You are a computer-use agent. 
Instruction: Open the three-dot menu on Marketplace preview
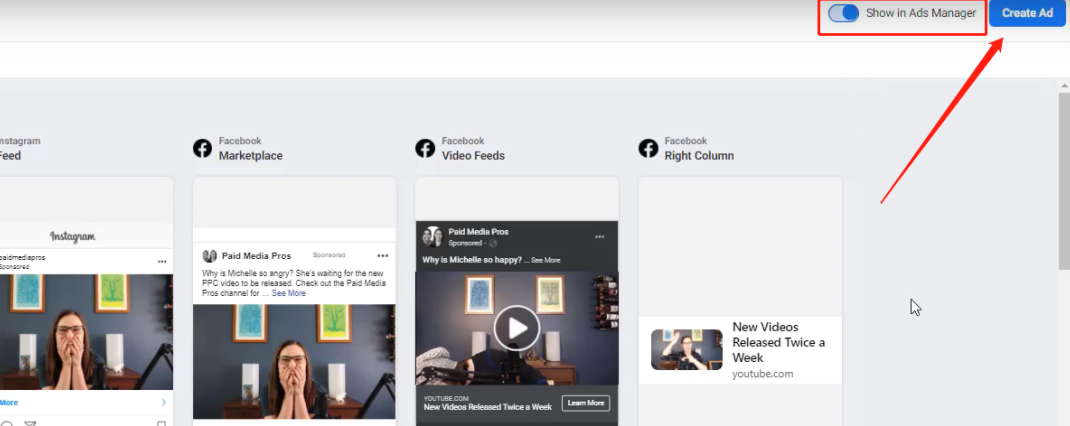pyautogui.click(x=383, y=256)
